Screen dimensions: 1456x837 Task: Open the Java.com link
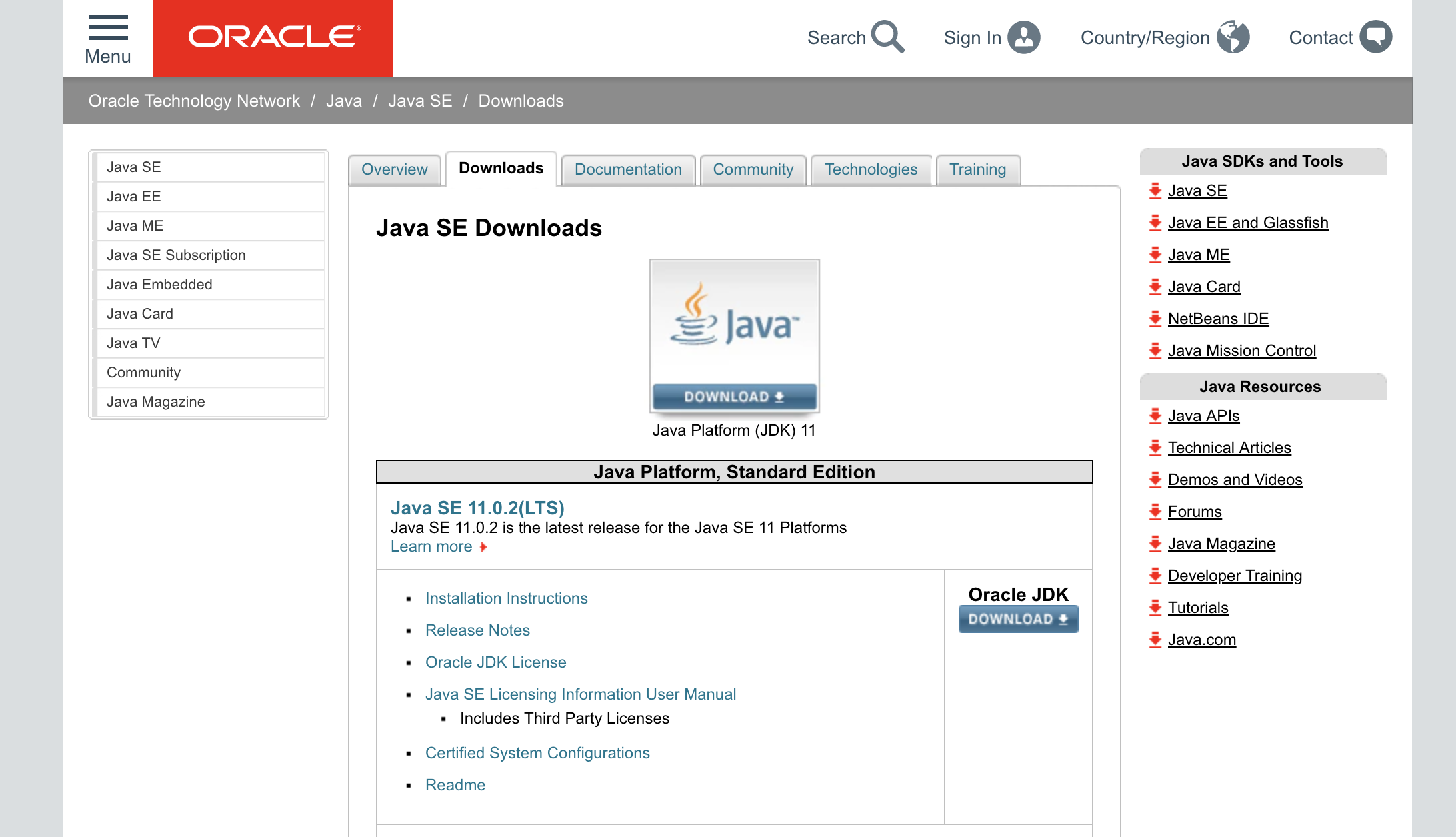point(1202,640)
